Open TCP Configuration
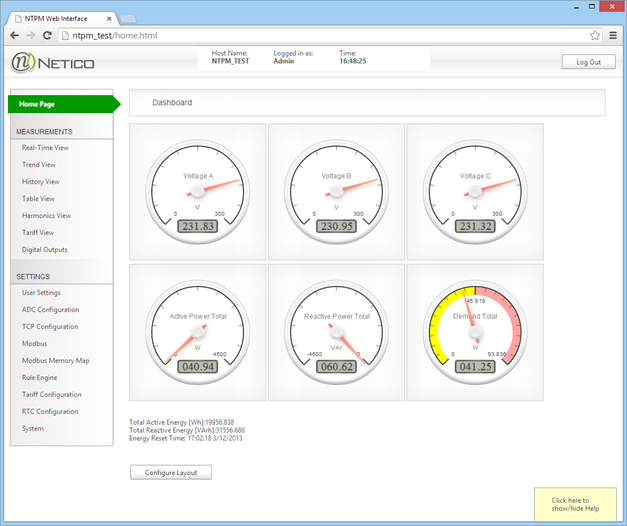 click(x=50, y=326)
